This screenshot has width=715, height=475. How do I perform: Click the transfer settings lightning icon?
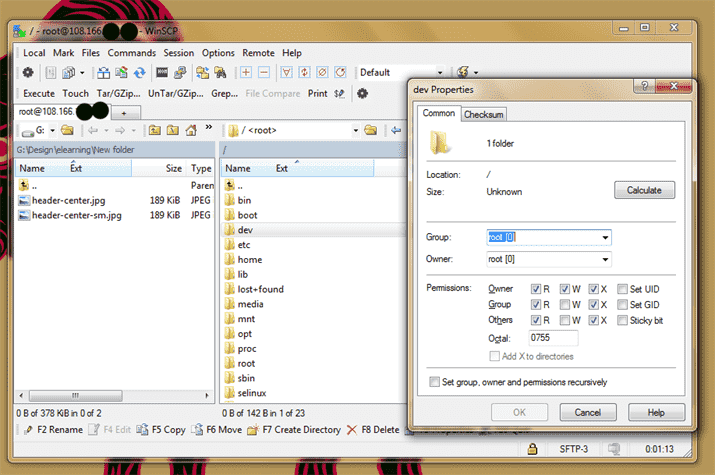coord(463,72)
